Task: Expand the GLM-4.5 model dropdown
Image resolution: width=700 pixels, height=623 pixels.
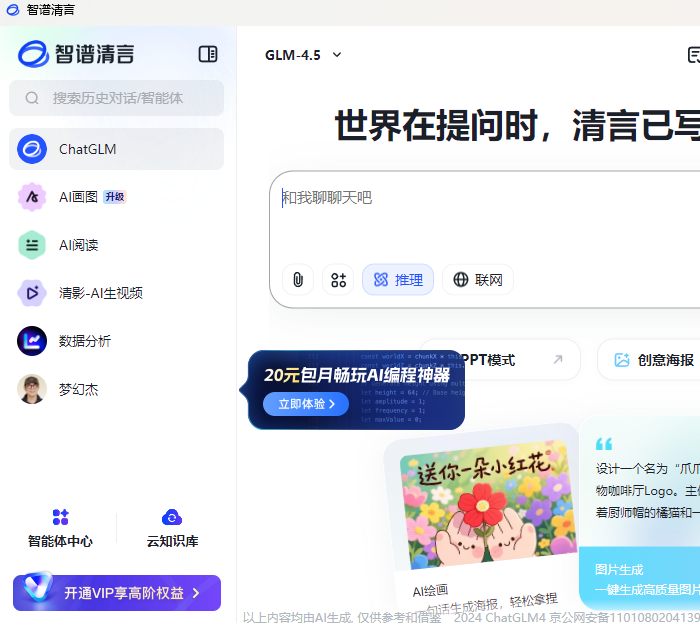Action: 303,55
